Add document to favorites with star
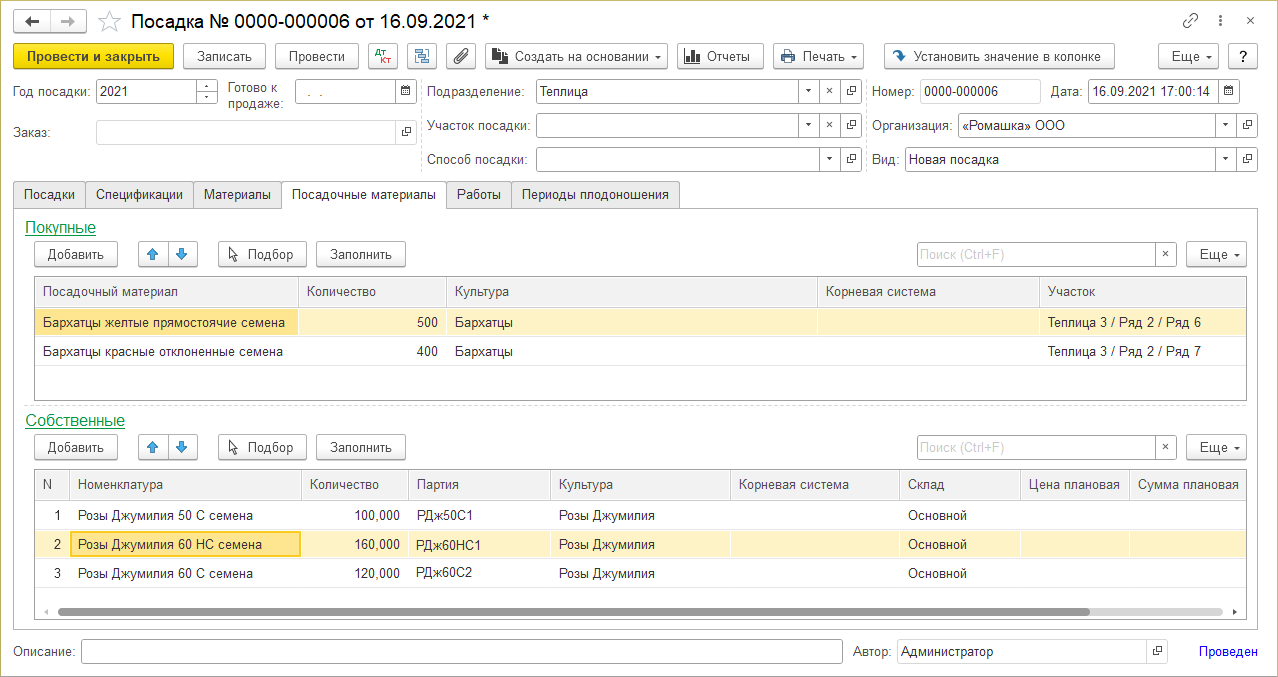Viewport: 1278px width, 677px height. coord(110,21)
